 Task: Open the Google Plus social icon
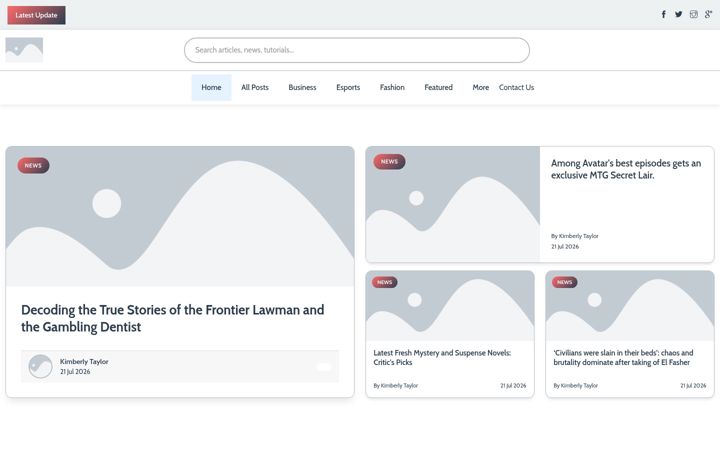[709, 14]
